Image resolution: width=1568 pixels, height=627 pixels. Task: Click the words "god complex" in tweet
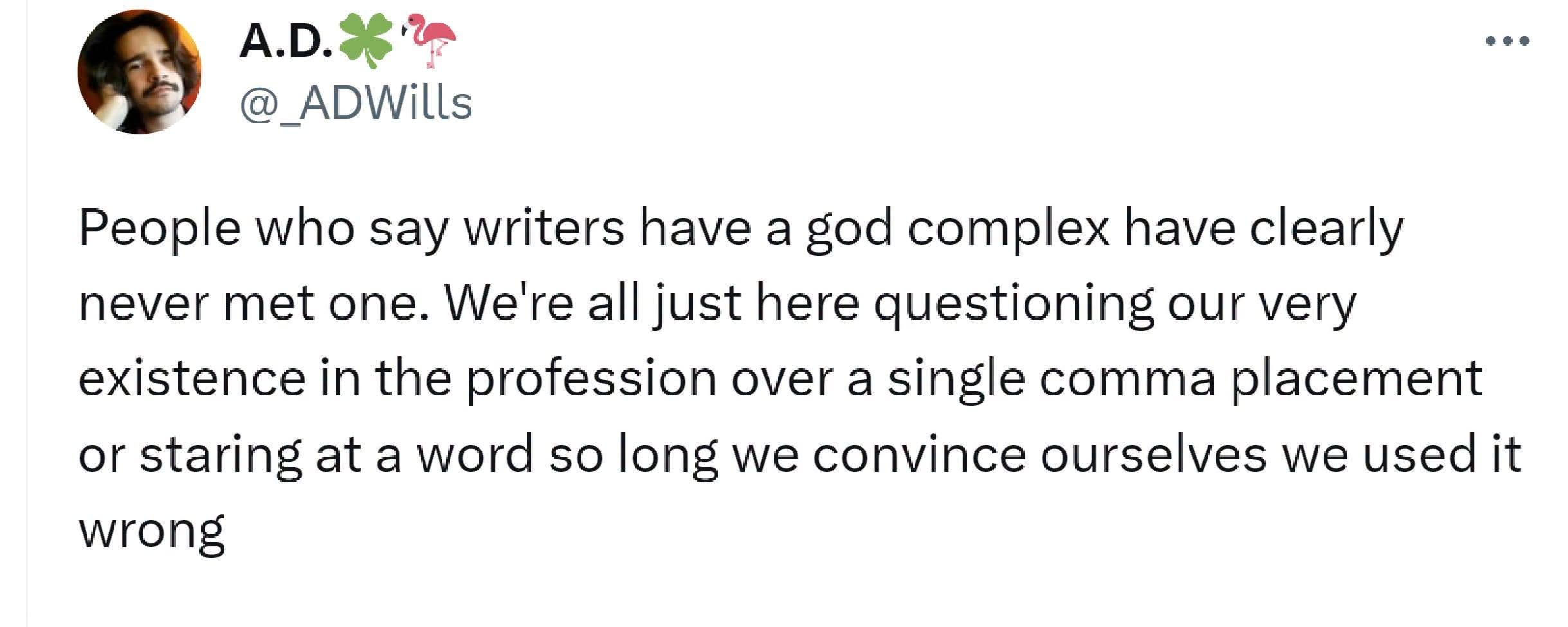click(x=957, y=228)
